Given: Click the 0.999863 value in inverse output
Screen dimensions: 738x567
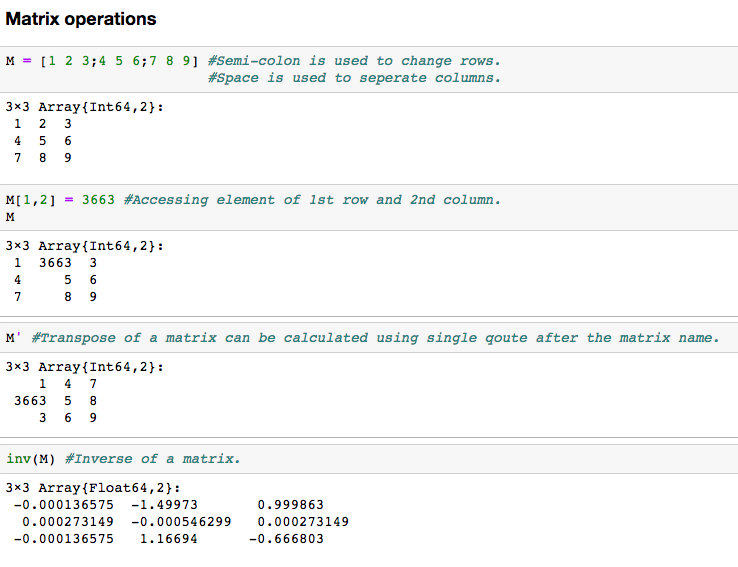Looking at the screenshot, I should coord(291,505).
